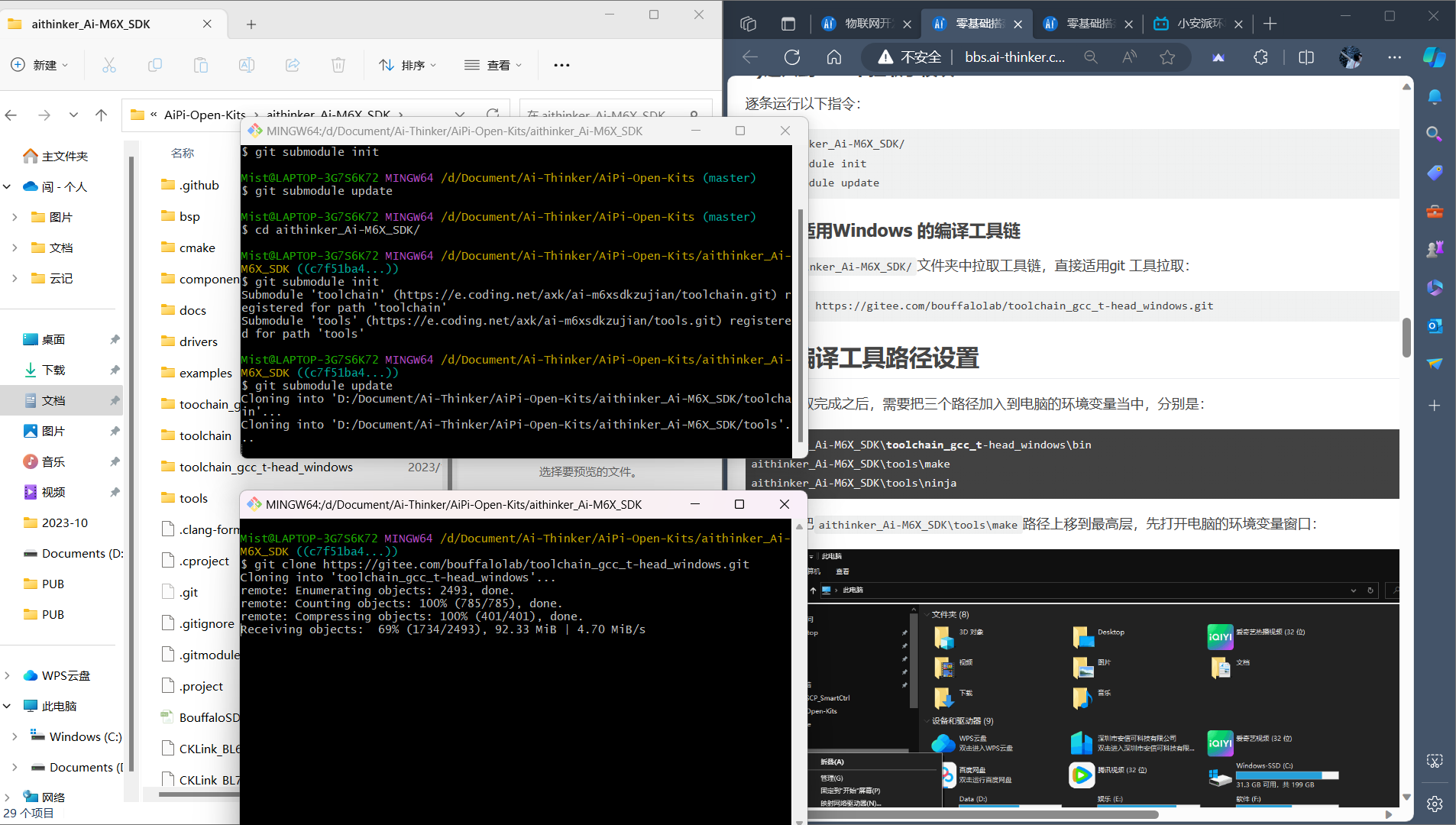Screen dimensions: 1456x825
Task: Open a new Edge tab
Action: click(1270, 24)
